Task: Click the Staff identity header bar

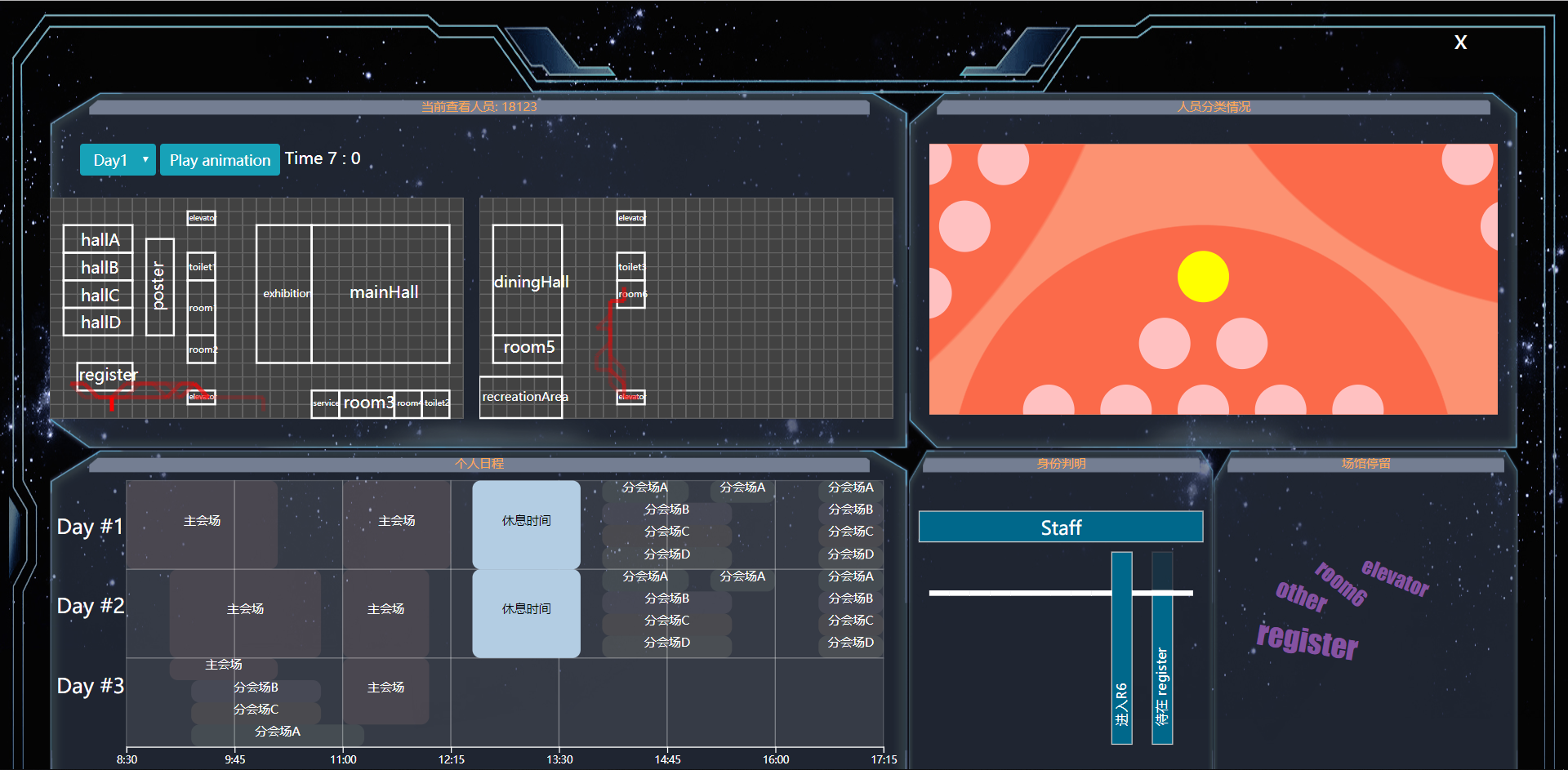Action: click(1061, 527)
